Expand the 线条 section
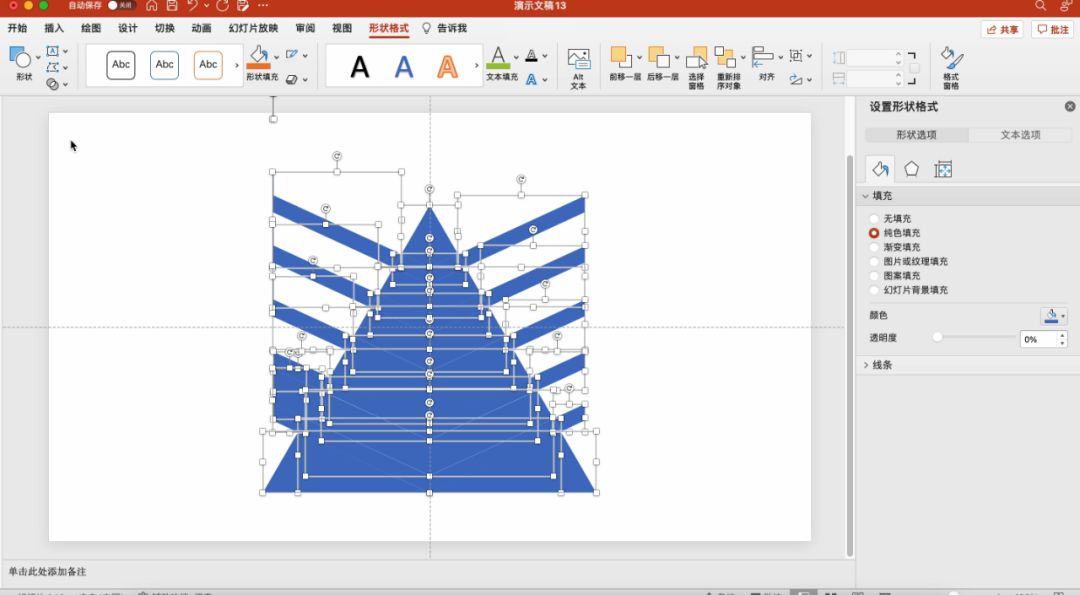The width and height of the screenshot is (1080, 595). (866, 365)
